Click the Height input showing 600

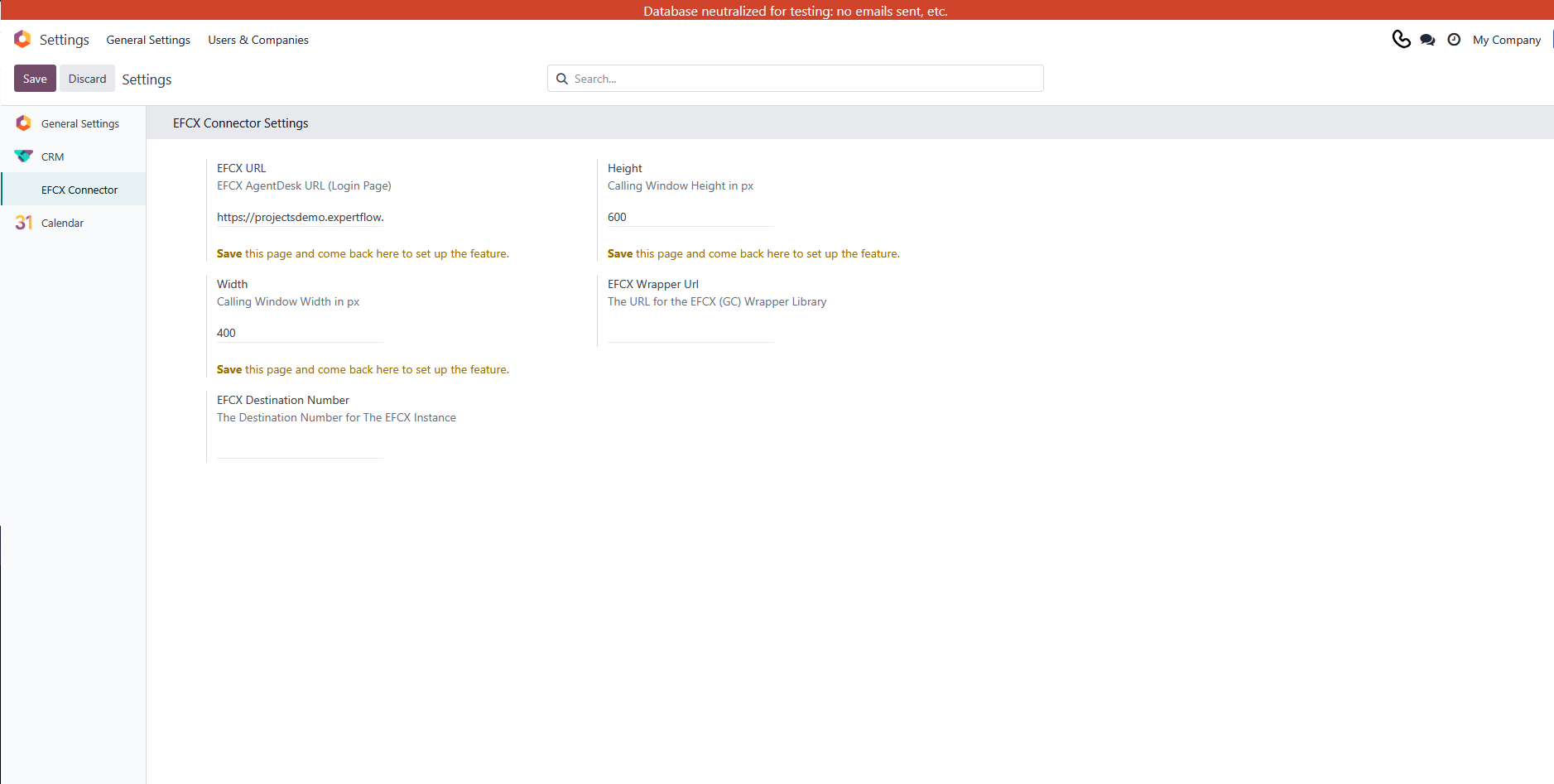pyautogui.click(x=690, y=217)
